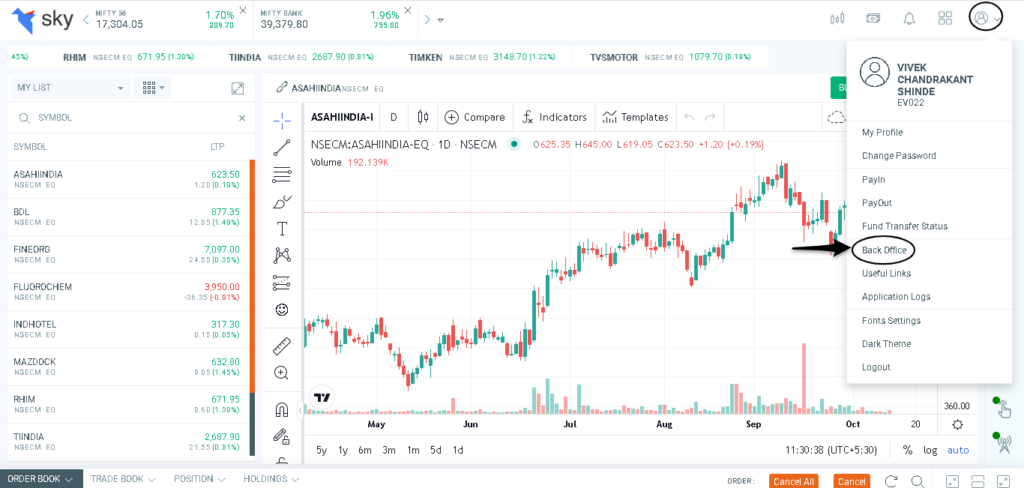Click the Cancel All orders button
The image size is (1024, 488).
(793, 481)
